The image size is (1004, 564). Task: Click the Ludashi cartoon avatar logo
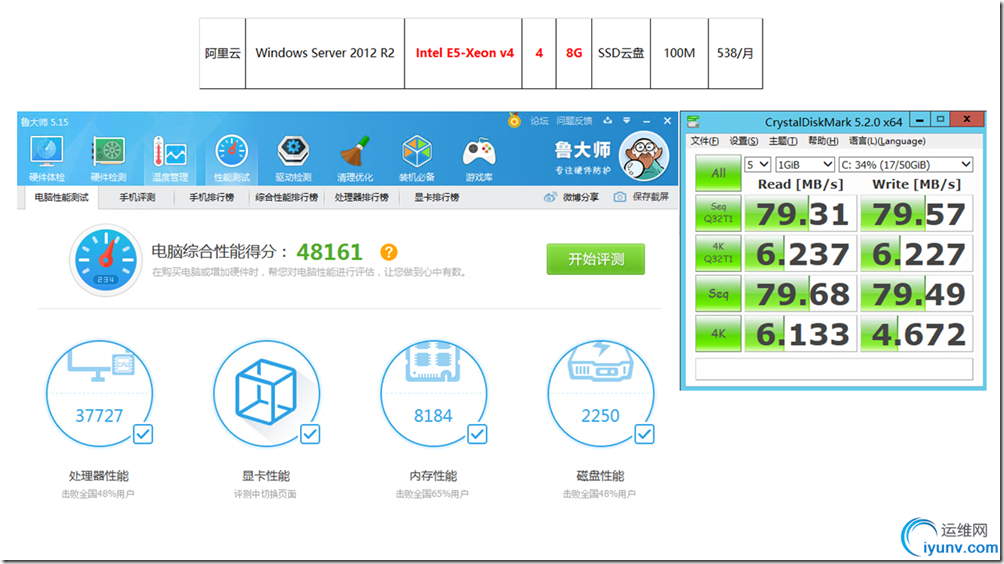pos(644,156)
